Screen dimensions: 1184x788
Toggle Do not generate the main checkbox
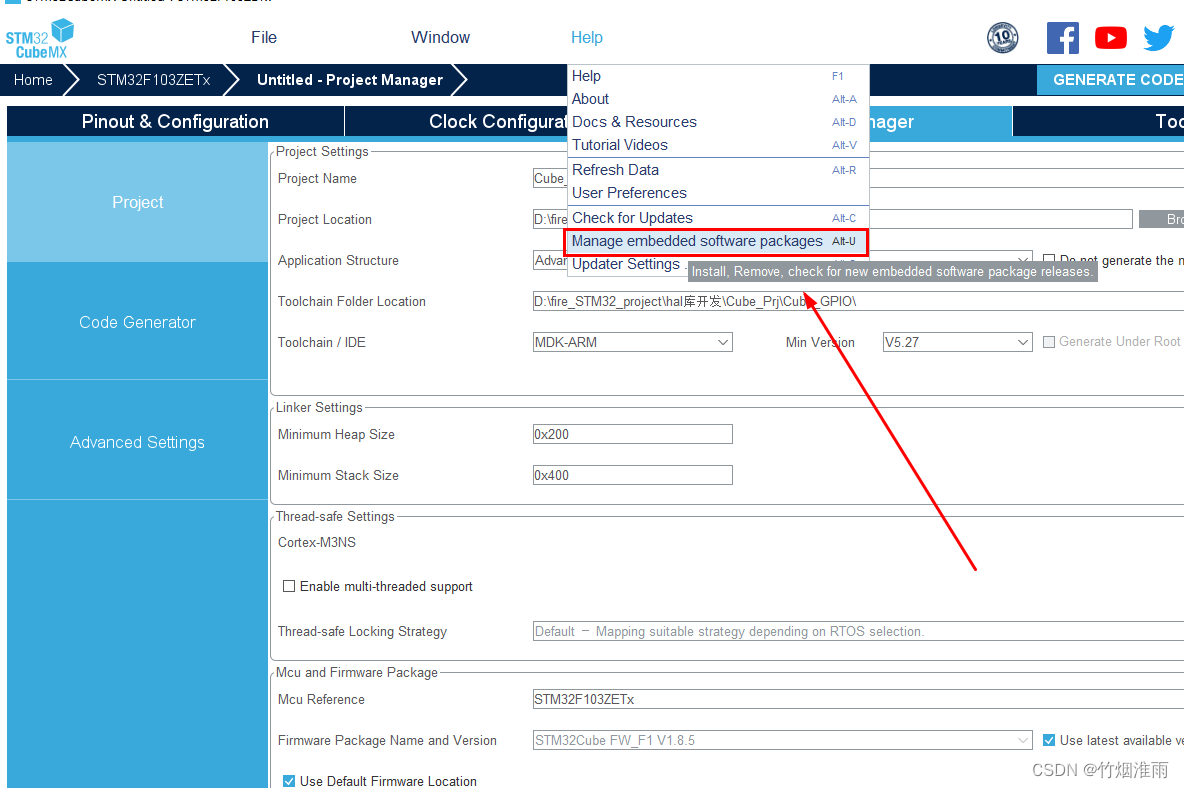(x=1049, y=260)
